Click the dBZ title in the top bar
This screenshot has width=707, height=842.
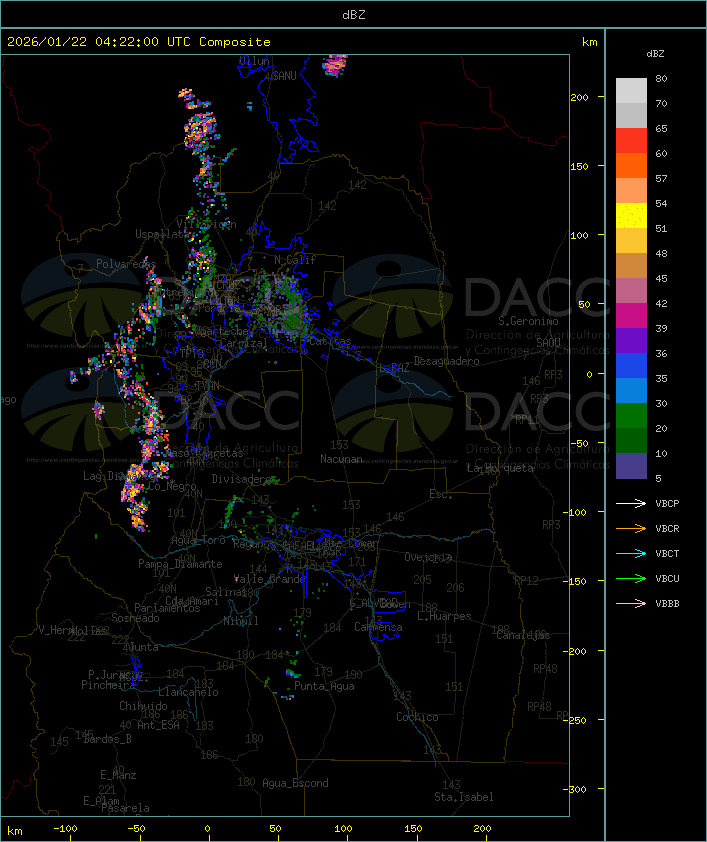[354, 14]
